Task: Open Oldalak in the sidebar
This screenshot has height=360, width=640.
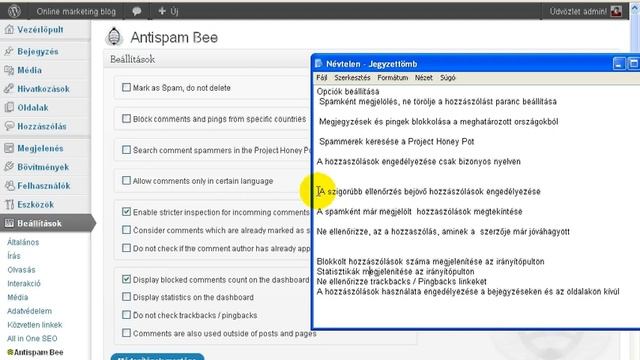Action: pos(33,107)
